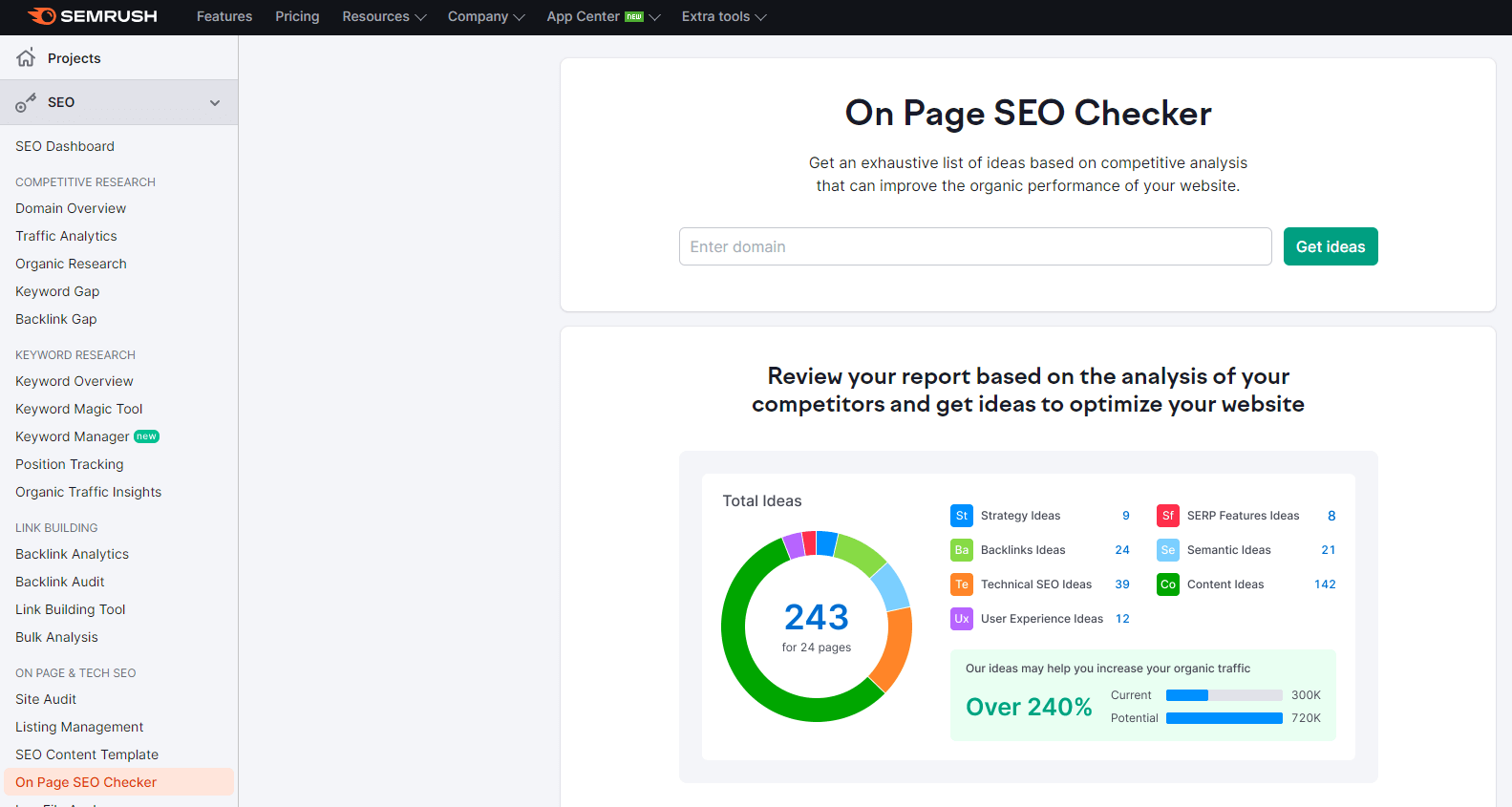The image size is (1512, 807).
Task: Click Semantic Ideas count 21
Action: point(1329,550)
